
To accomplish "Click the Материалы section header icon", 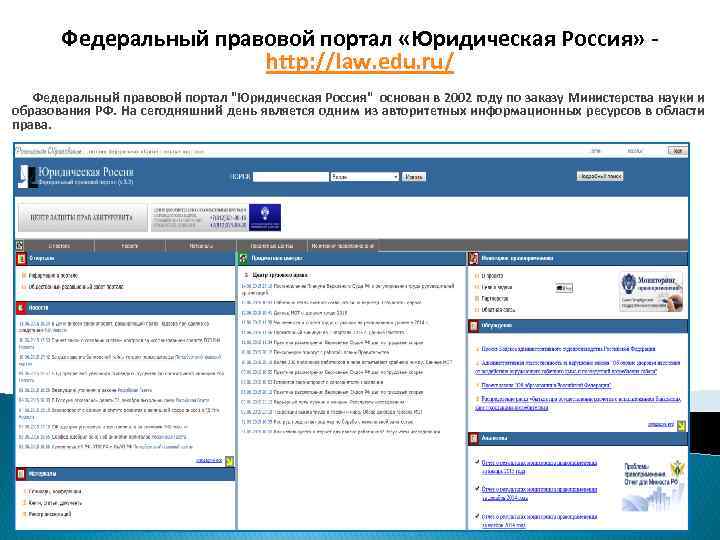I will click(x=21, y=474).
